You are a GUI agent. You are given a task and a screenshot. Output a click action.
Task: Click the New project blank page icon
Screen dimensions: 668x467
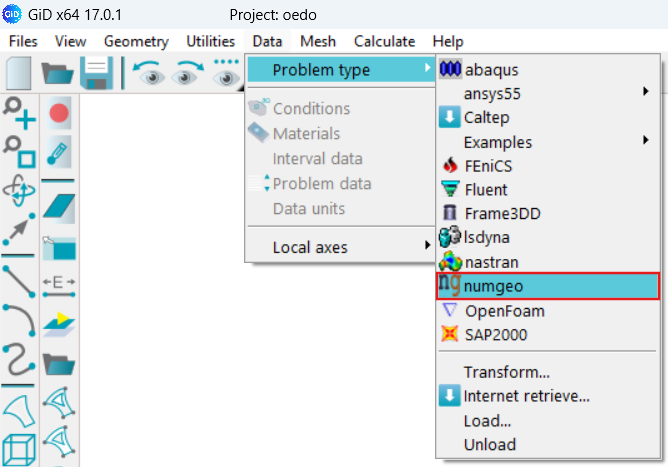[x=19, y=73]
